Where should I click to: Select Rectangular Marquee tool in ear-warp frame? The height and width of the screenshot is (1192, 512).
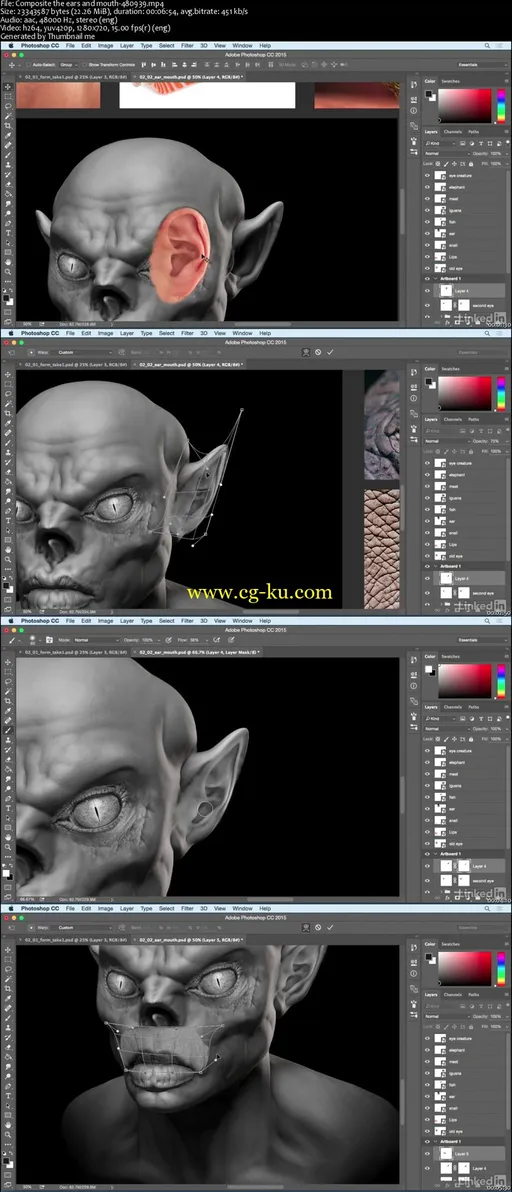click(8, 384)
